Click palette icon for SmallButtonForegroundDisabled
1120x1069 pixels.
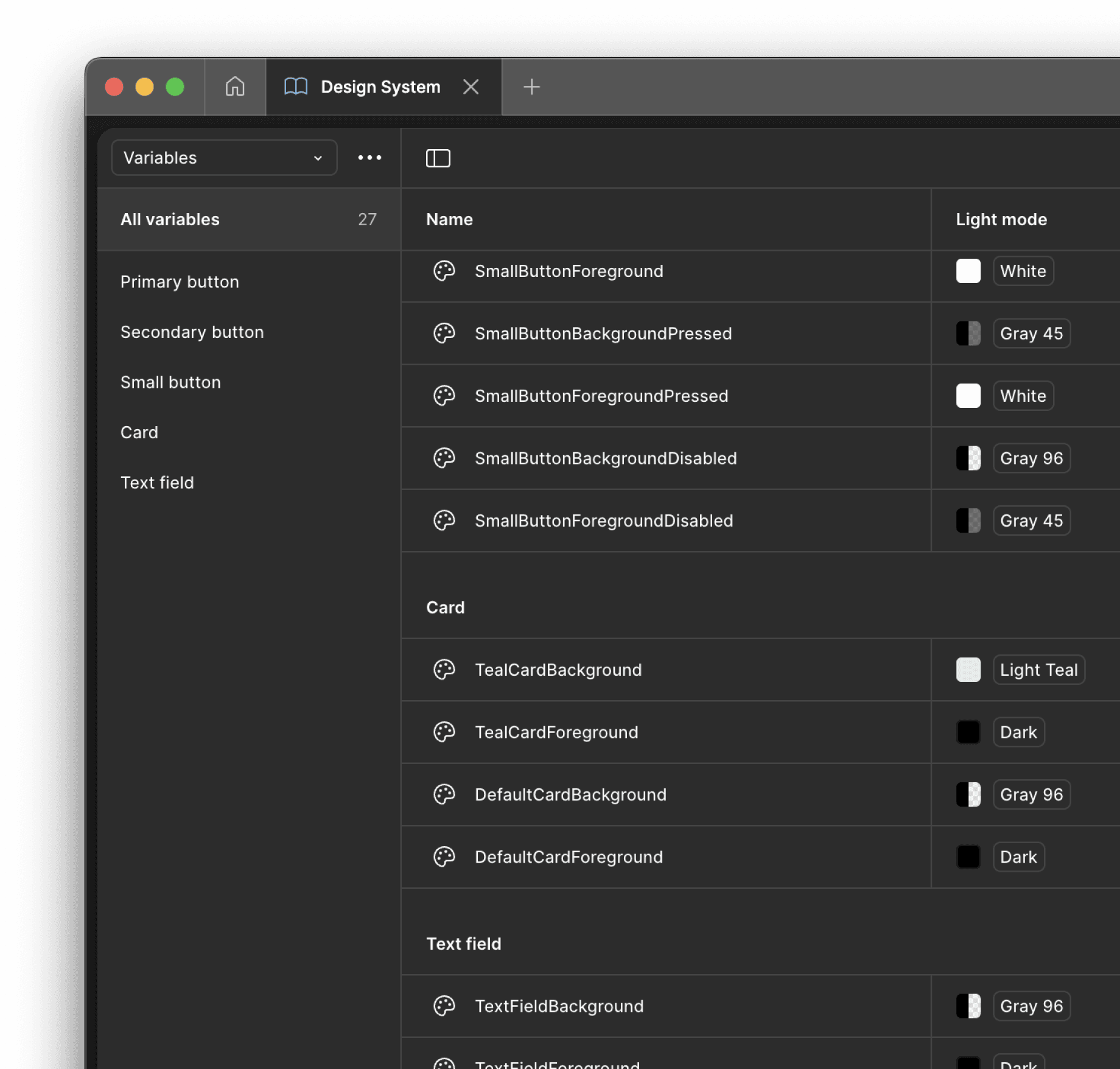coord(444,520)
